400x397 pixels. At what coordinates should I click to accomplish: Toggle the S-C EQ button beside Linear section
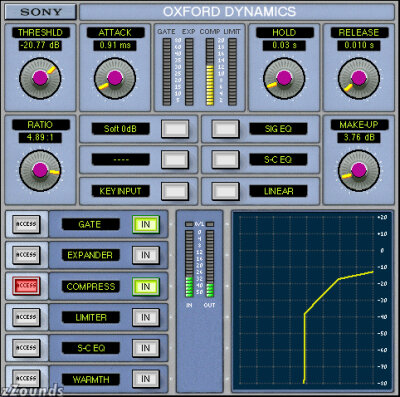[x=226, y=160]
